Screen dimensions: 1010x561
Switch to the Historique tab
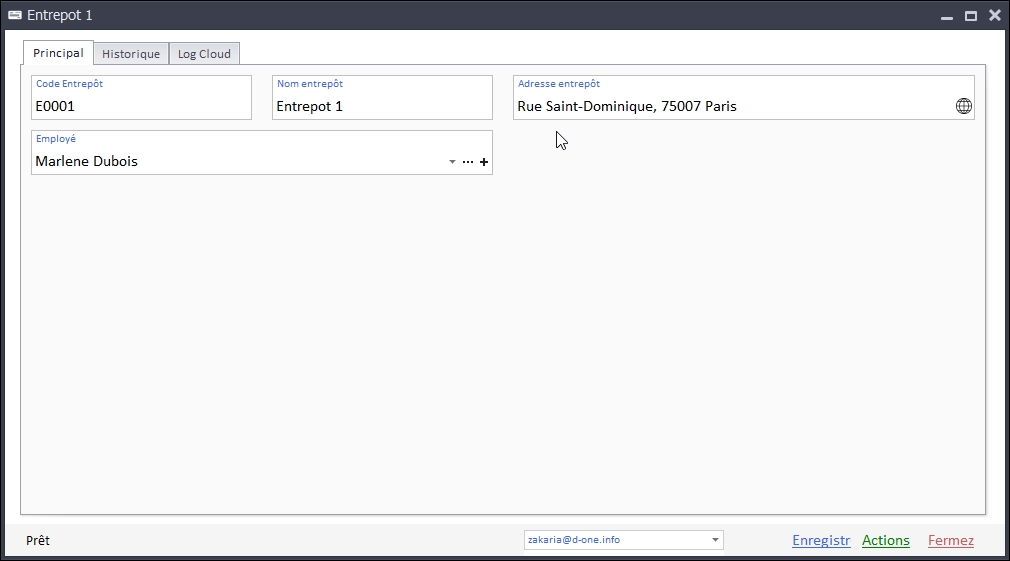[131, 54]
